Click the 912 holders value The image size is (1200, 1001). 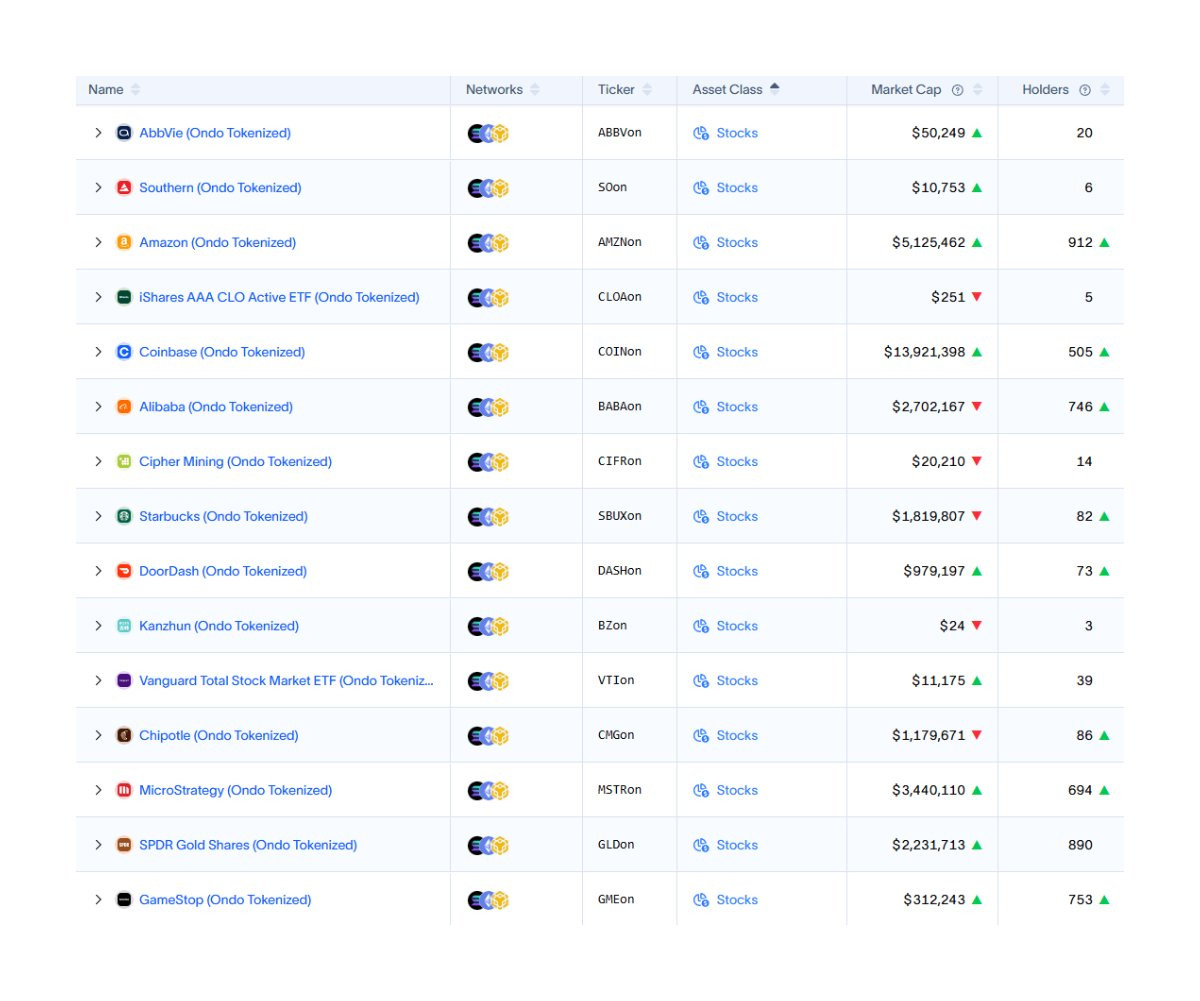click(1080, 242)
